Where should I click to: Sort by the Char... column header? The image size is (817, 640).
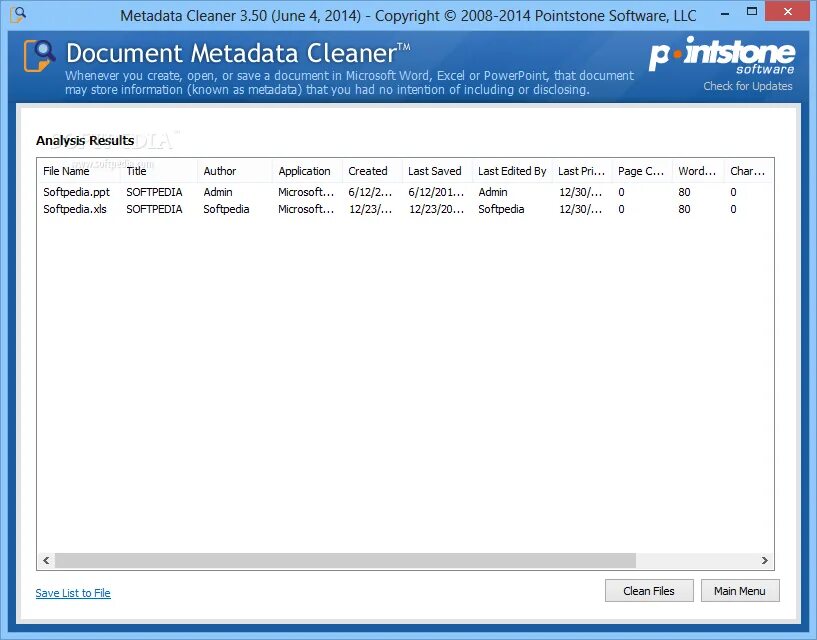point(748,171)
